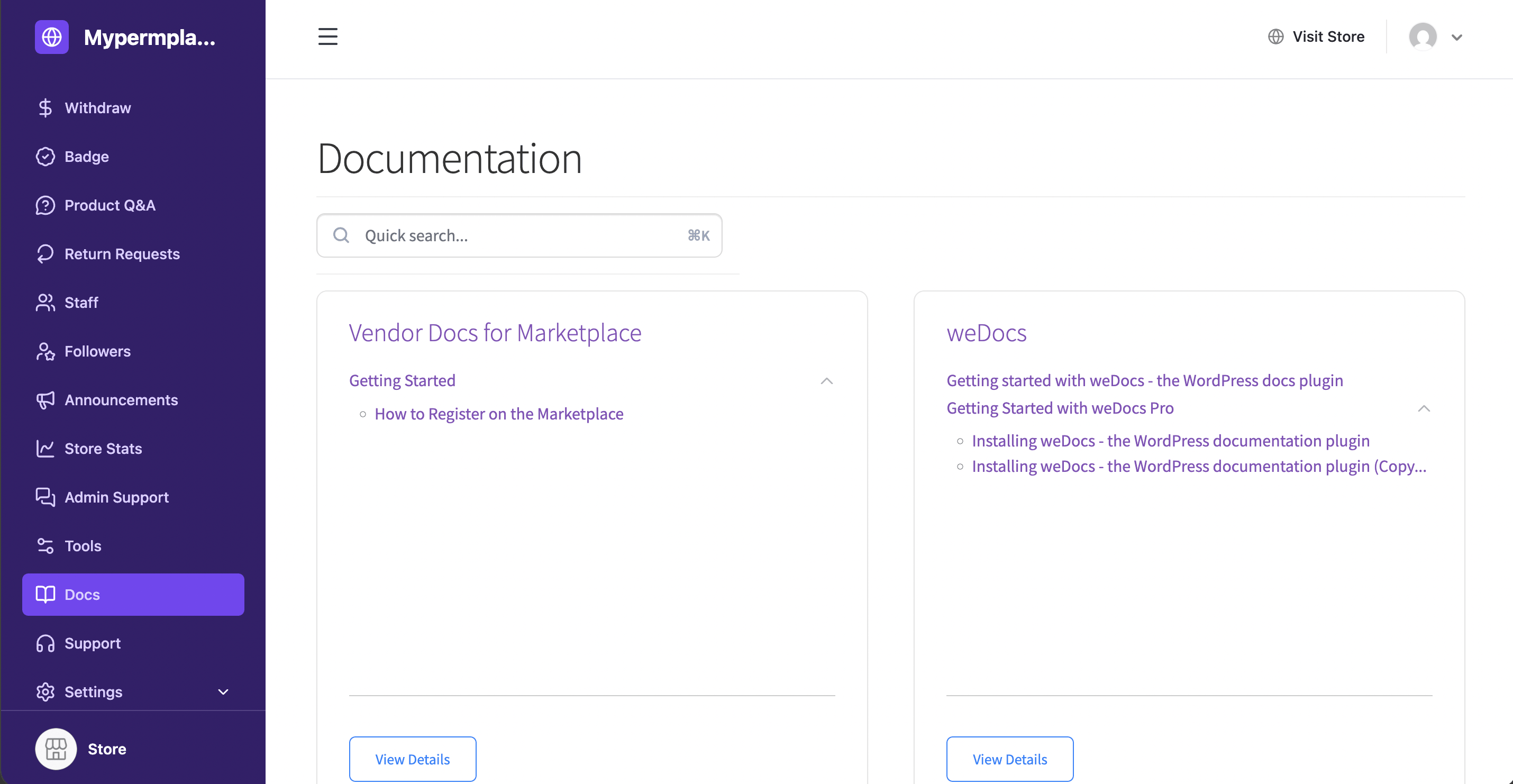Image resolution: width=1513 pixels, height=784 pixels.
Task: Click the Settings gear icon
Action: click(45, 692)
